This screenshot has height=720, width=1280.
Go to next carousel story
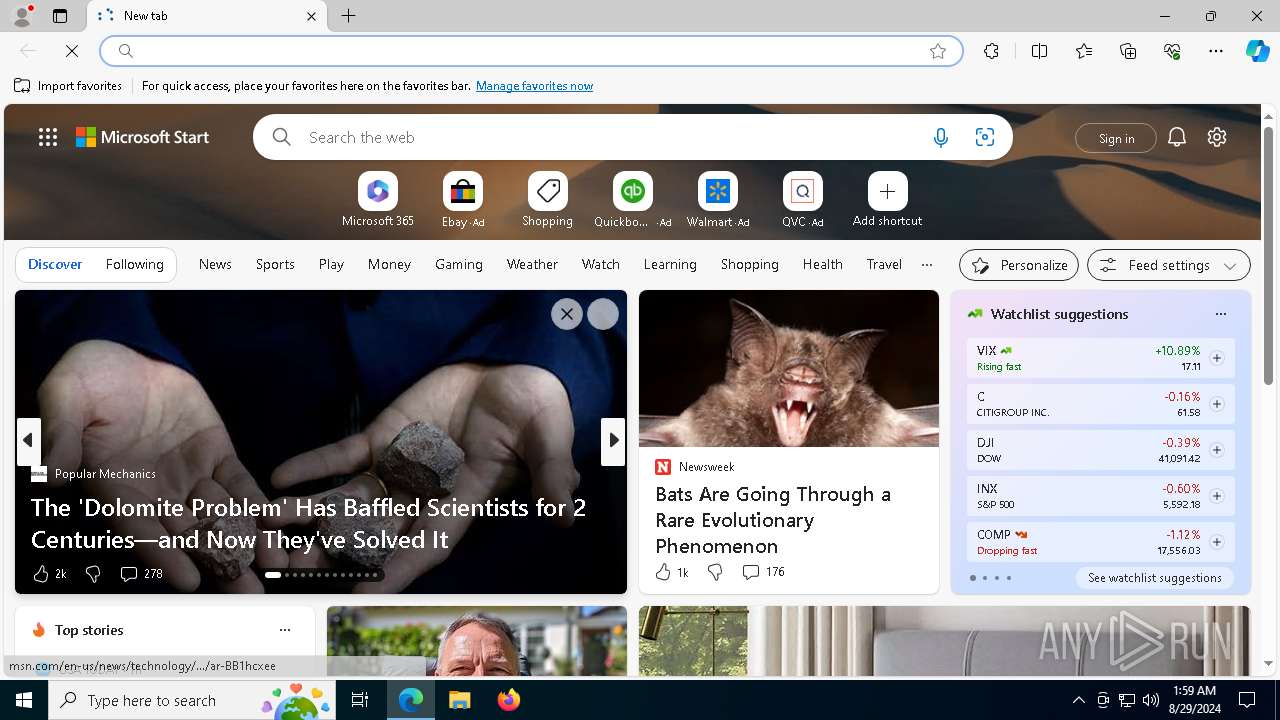coord(613,440)
